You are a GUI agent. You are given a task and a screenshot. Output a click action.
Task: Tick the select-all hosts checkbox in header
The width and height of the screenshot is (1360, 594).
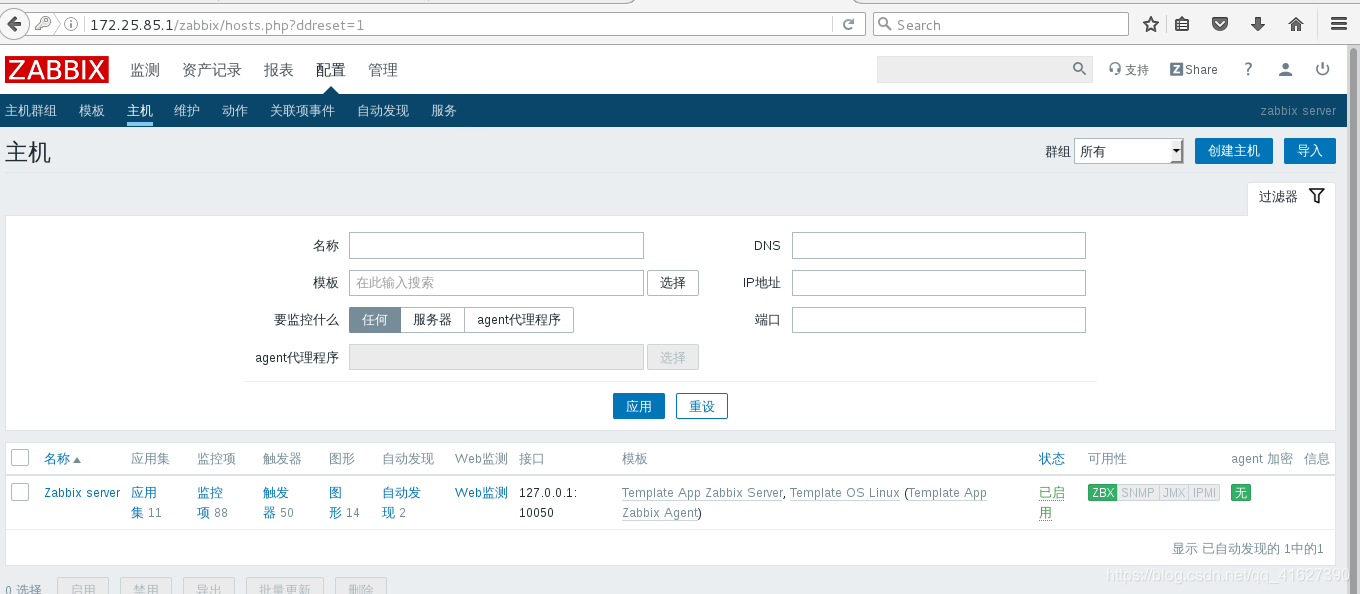coord(20,458)
